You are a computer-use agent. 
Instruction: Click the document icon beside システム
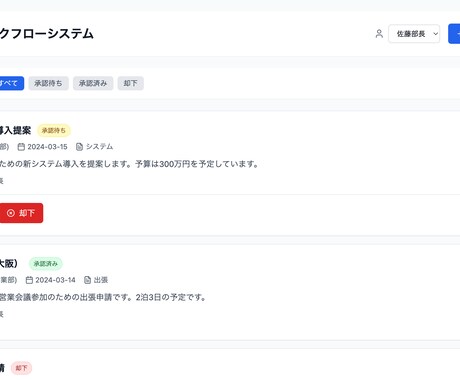79,147
